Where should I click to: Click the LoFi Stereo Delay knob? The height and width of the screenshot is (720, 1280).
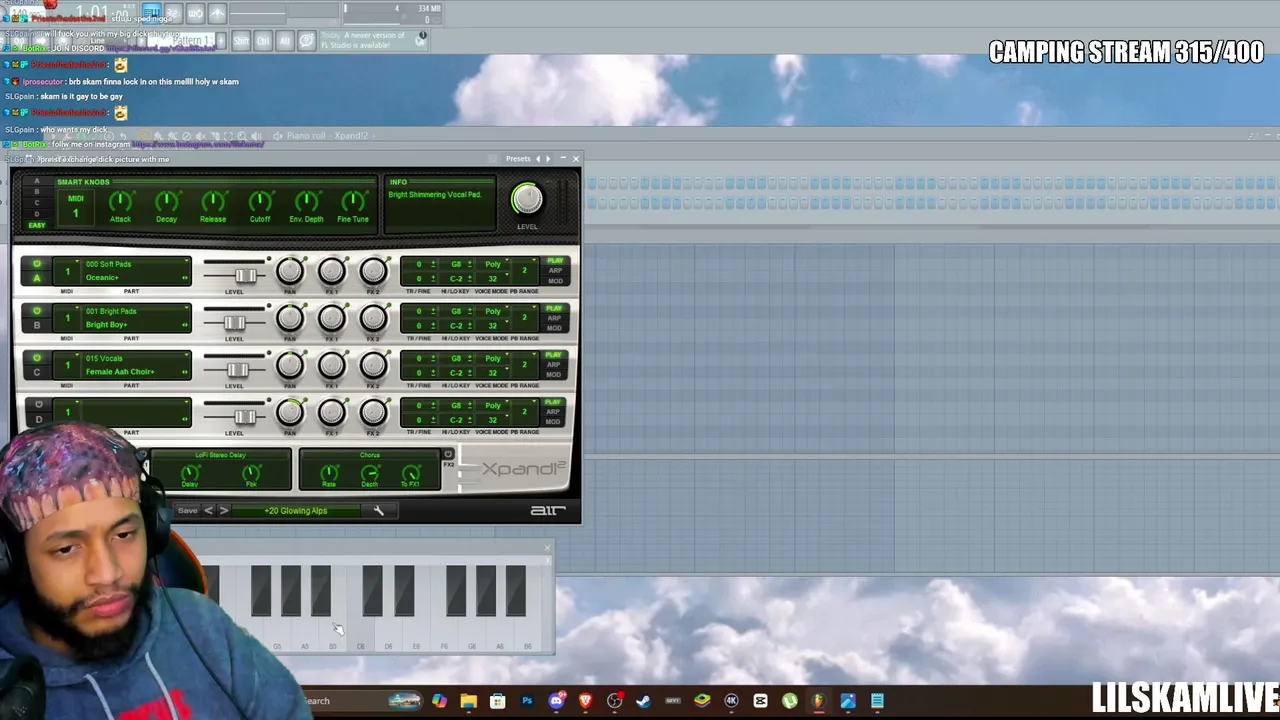(190, 472)
